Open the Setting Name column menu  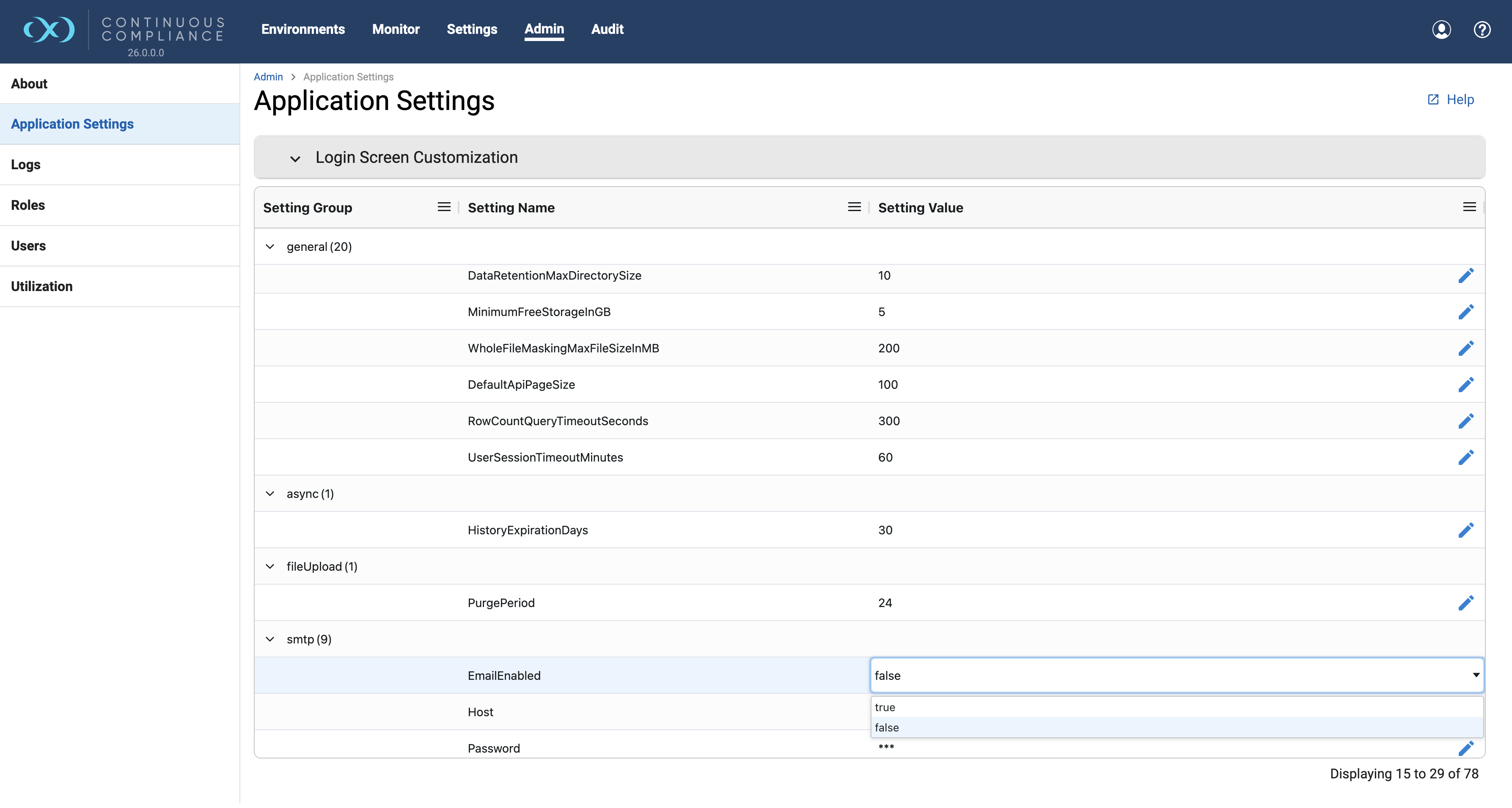854,206
